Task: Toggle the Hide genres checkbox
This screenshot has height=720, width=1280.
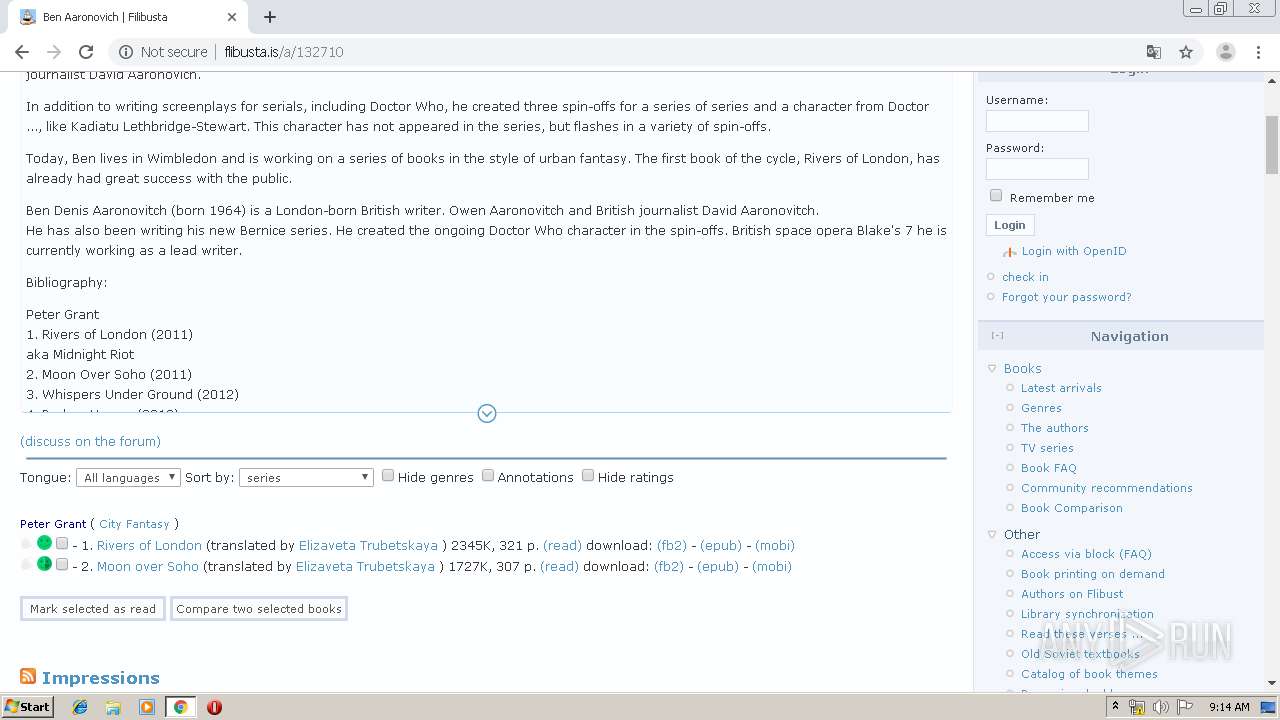Action: coord(388,476)
